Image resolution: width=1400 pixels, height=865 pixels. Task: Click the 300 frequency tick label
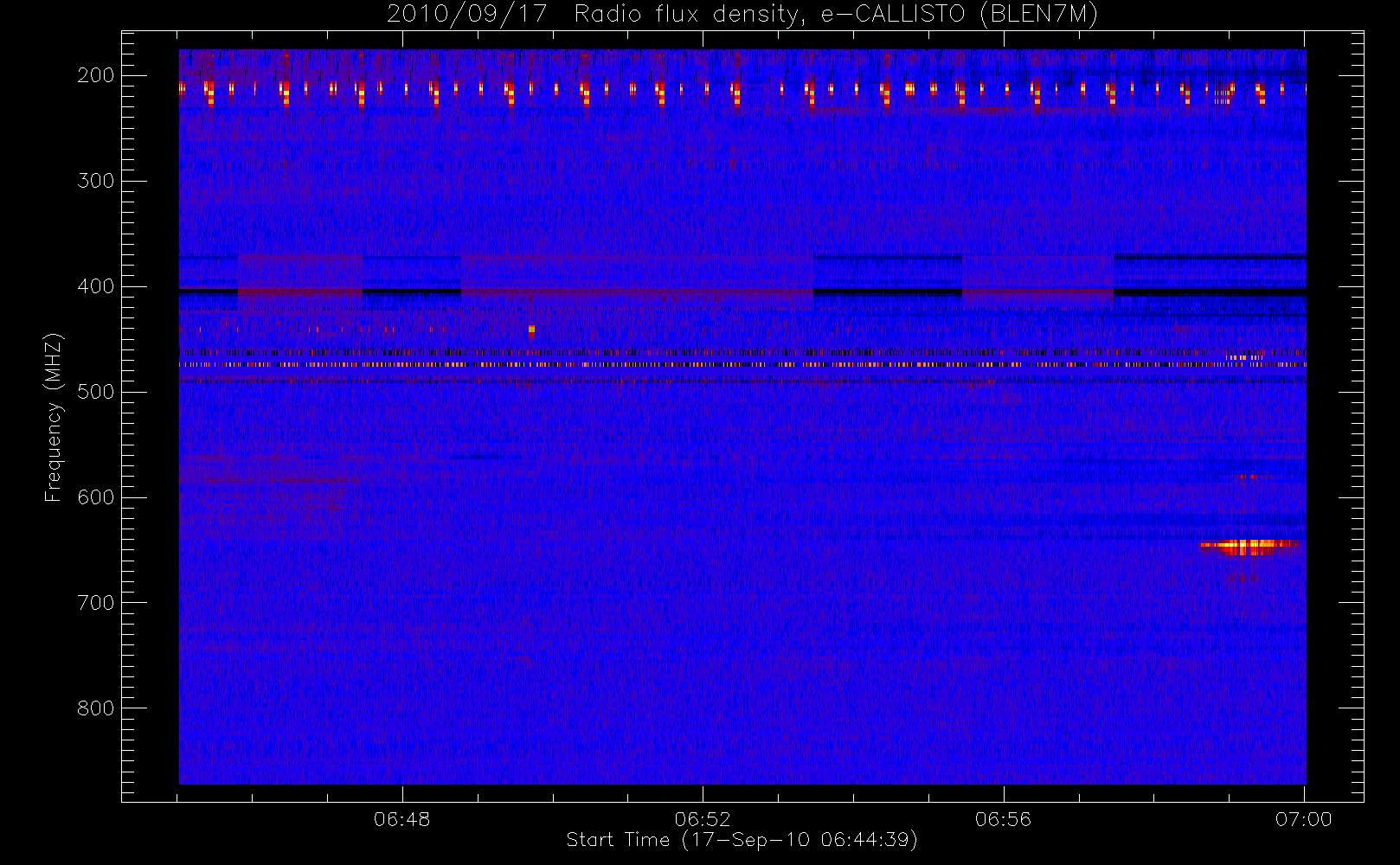click(x=96, y=181)
